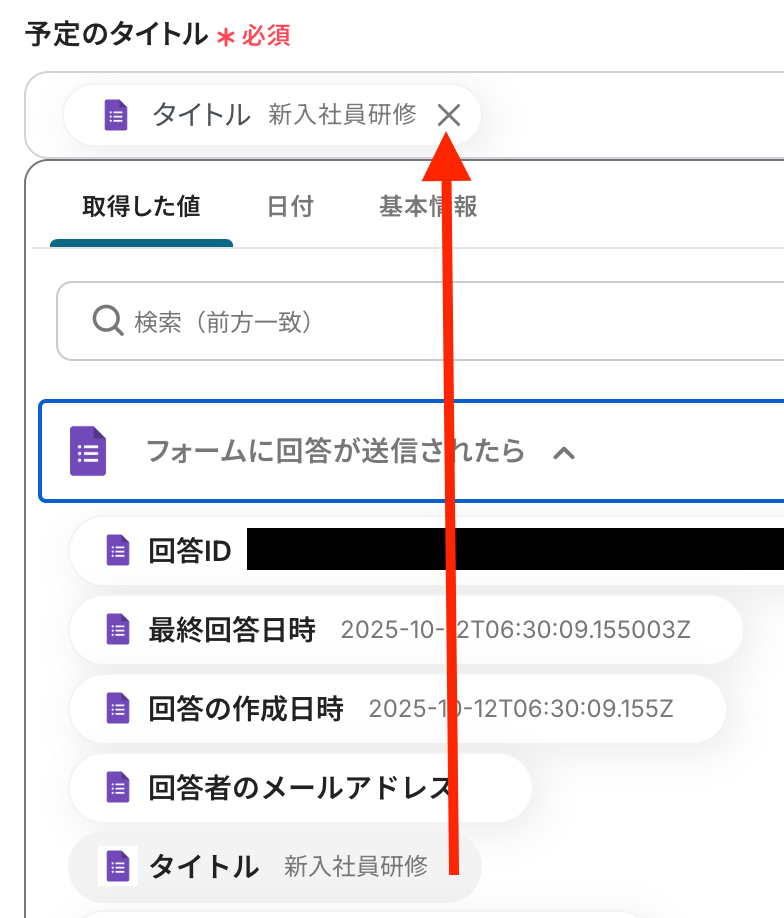The height and width of the screenshot is (918, 784).
Task: Open the 日付 tab
Action: 290,207
